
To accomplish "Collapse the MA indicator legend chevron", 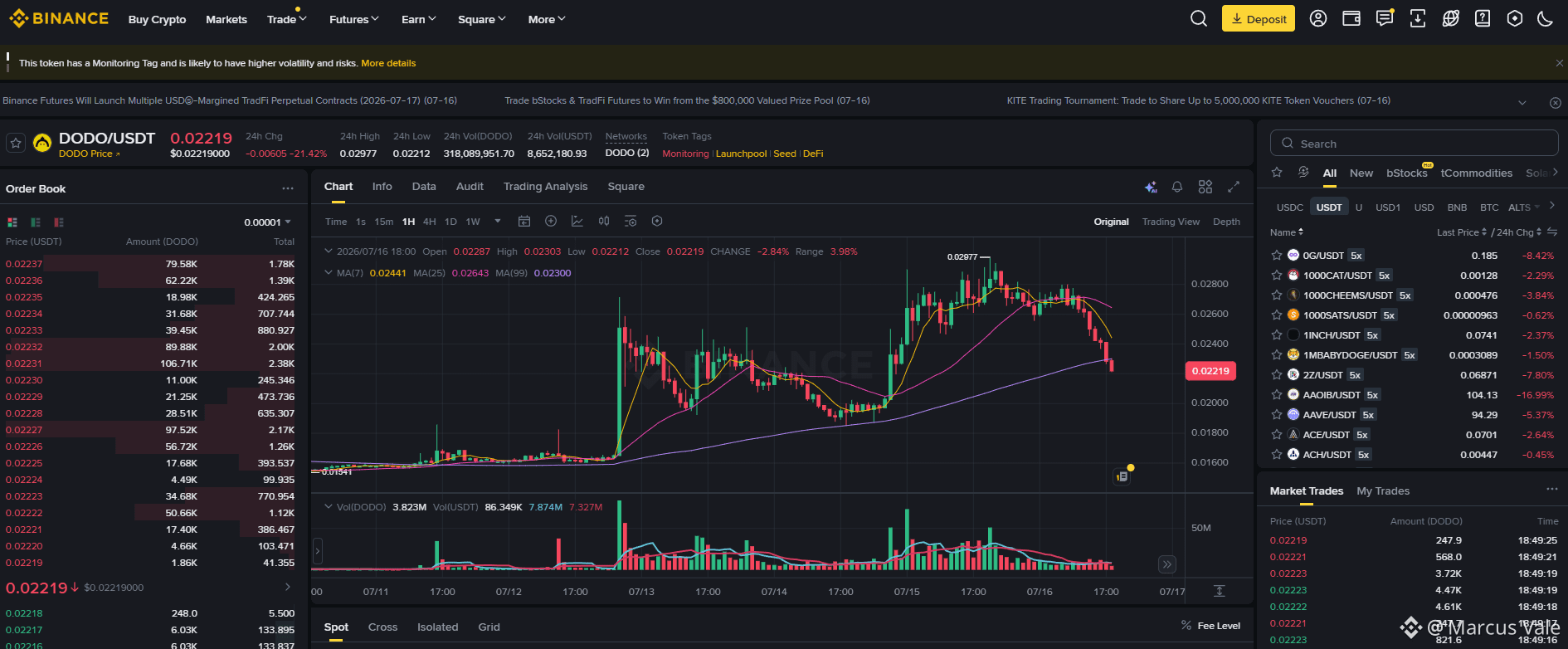I will (x=329, y=273).
